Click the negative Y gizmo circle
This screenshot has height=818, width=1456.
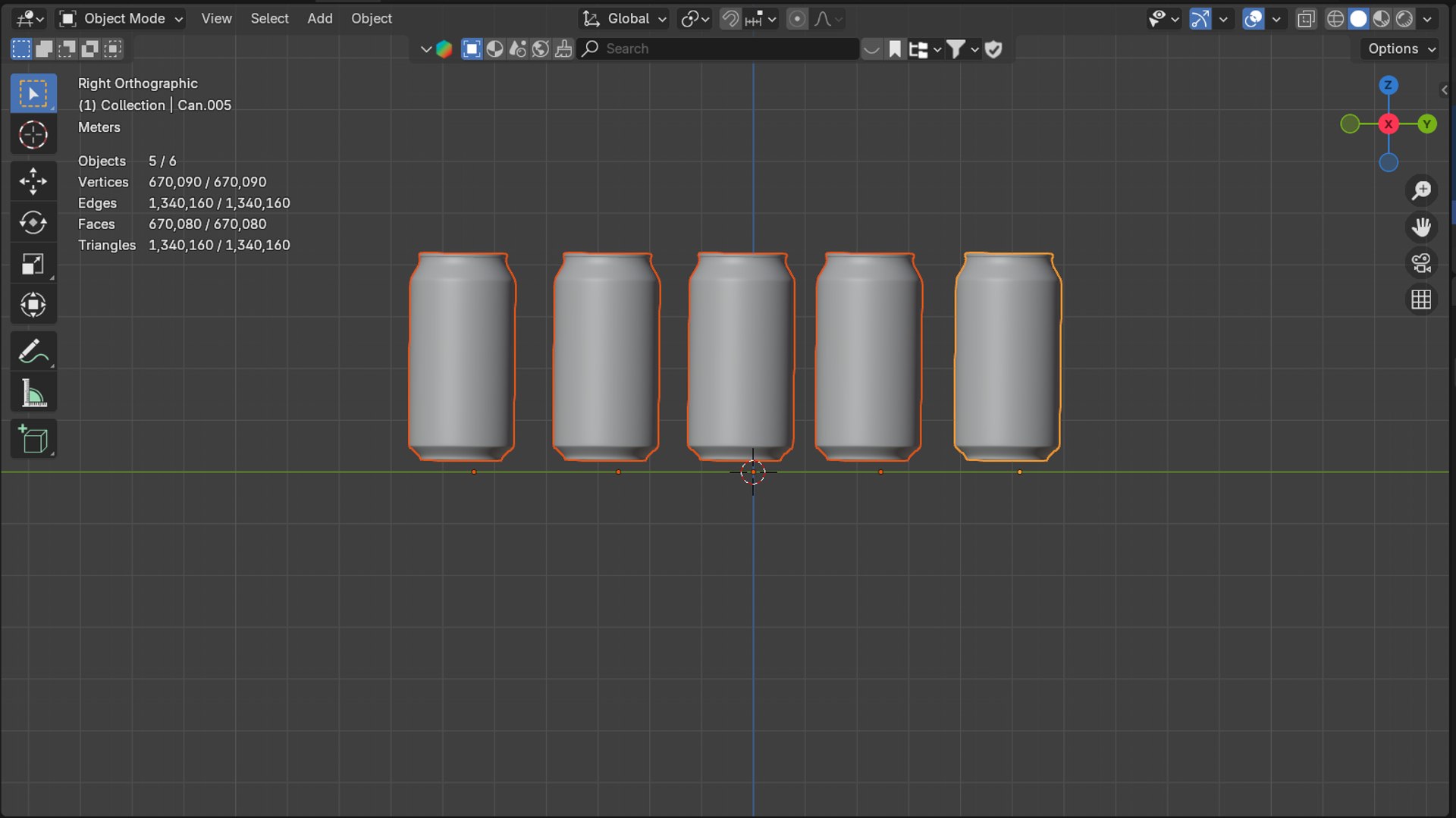click(1350, 124)
